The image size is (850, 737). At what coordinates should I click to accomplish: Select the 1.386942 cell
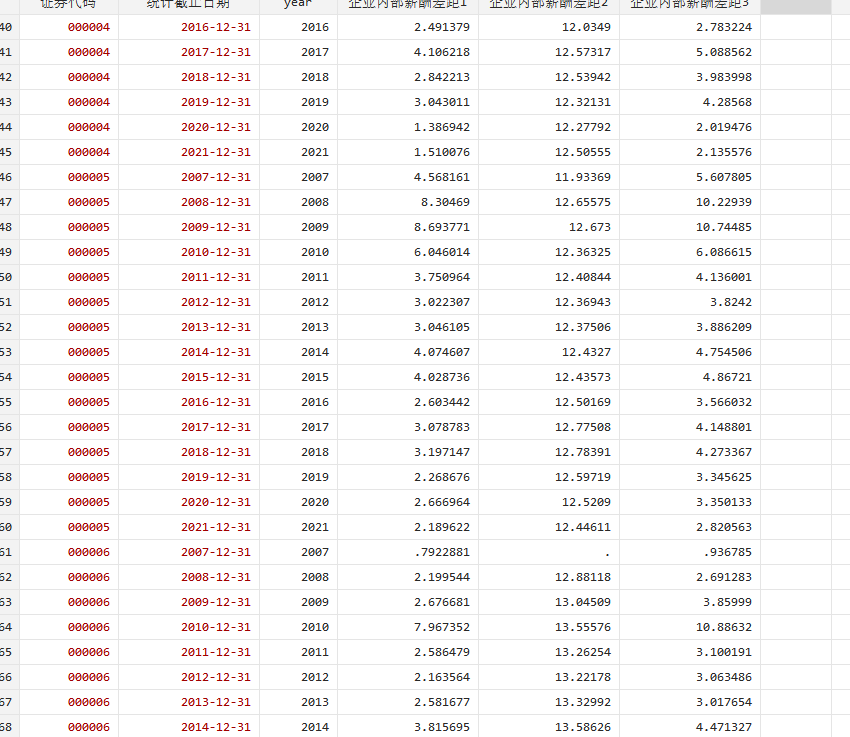coord(408,127)
